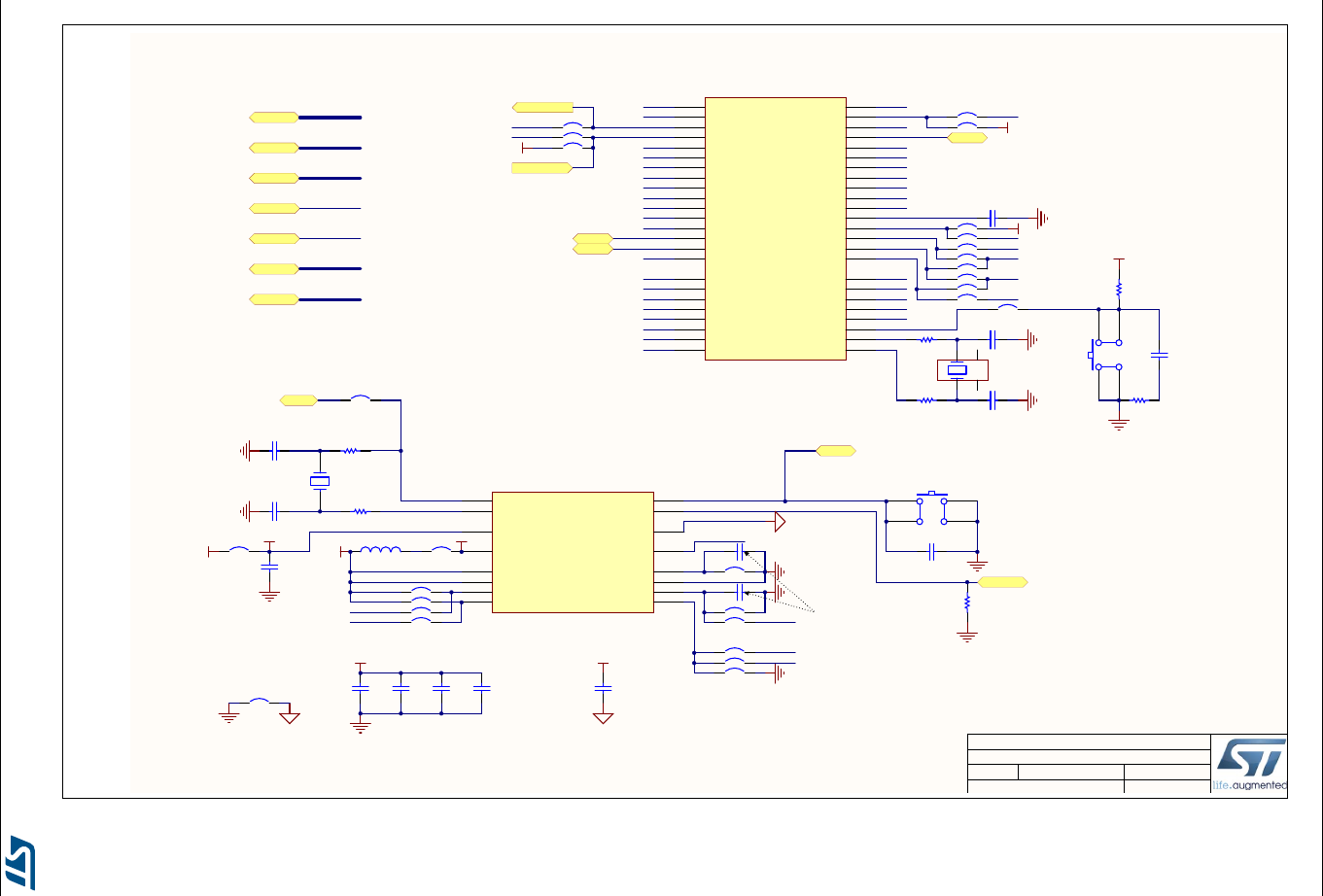
Task: Select the pull-up resistor above the vertical push button
Action: click(x=1119, y=289)
